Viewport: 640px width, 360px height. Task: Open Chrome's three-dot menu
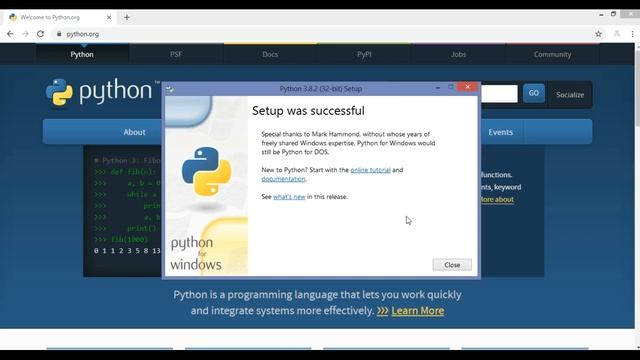[632, 34]
